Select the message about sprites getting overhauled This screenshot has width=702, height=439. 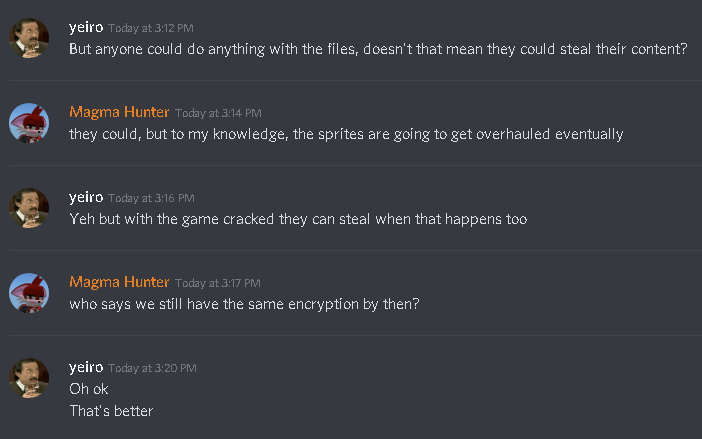point(346,134)
